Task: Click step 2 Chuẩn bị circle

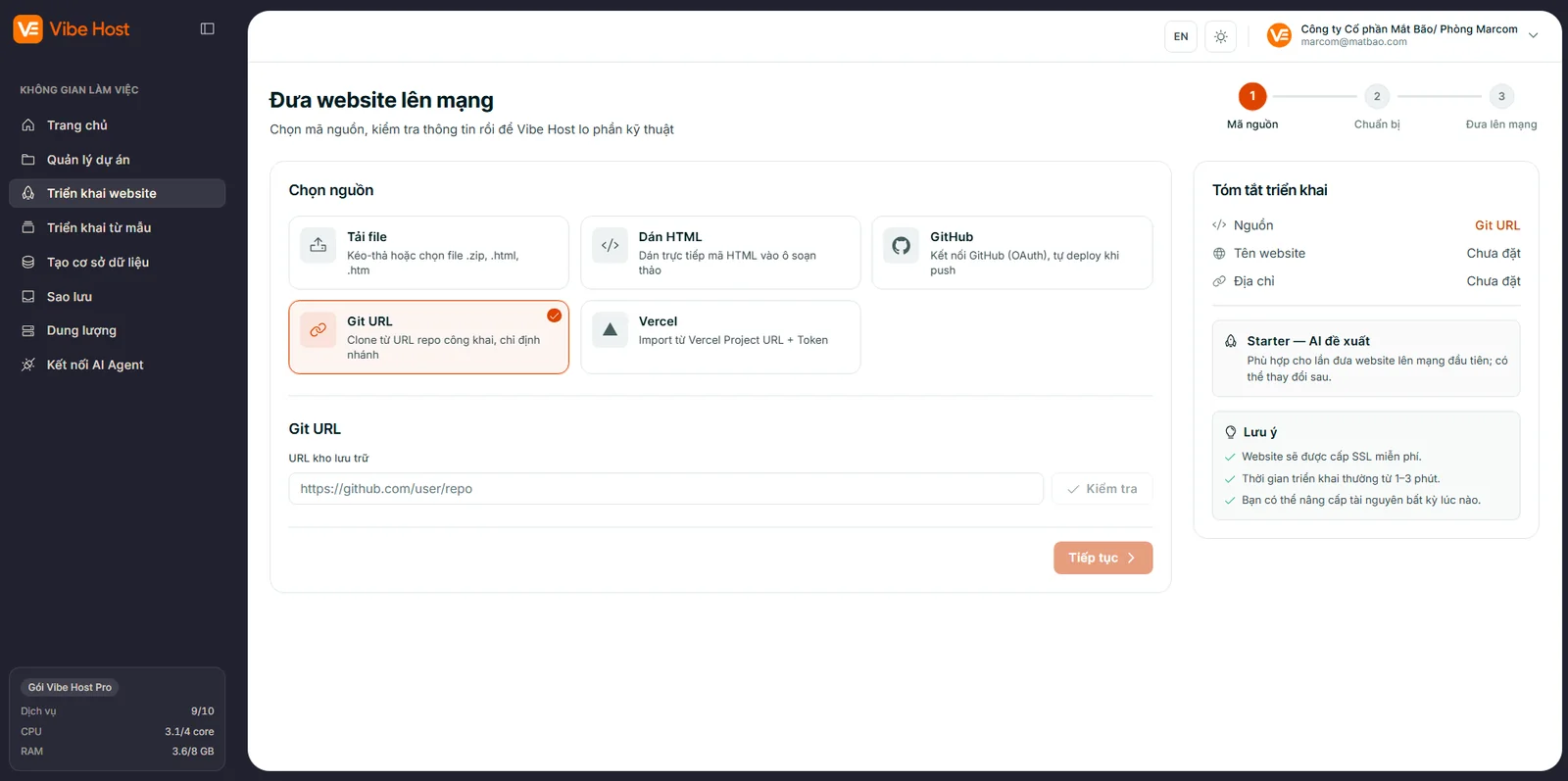Action: (1377, 96)
